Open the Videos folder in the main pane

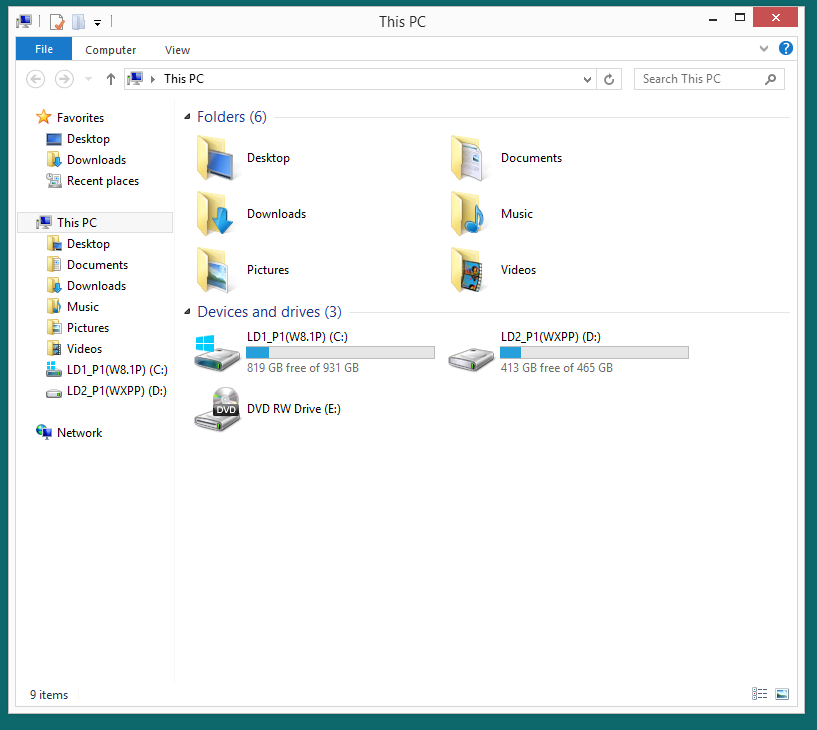(x=468, y=270)
